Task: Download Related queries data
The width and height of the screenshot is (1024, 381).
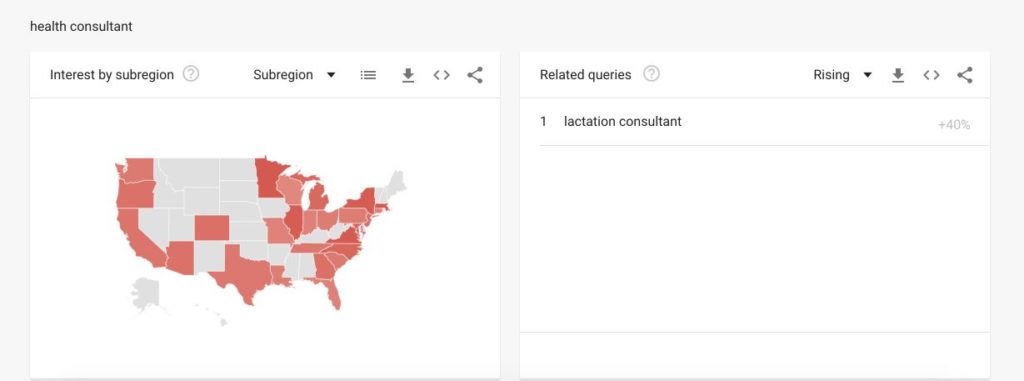Action: [898, 75]
